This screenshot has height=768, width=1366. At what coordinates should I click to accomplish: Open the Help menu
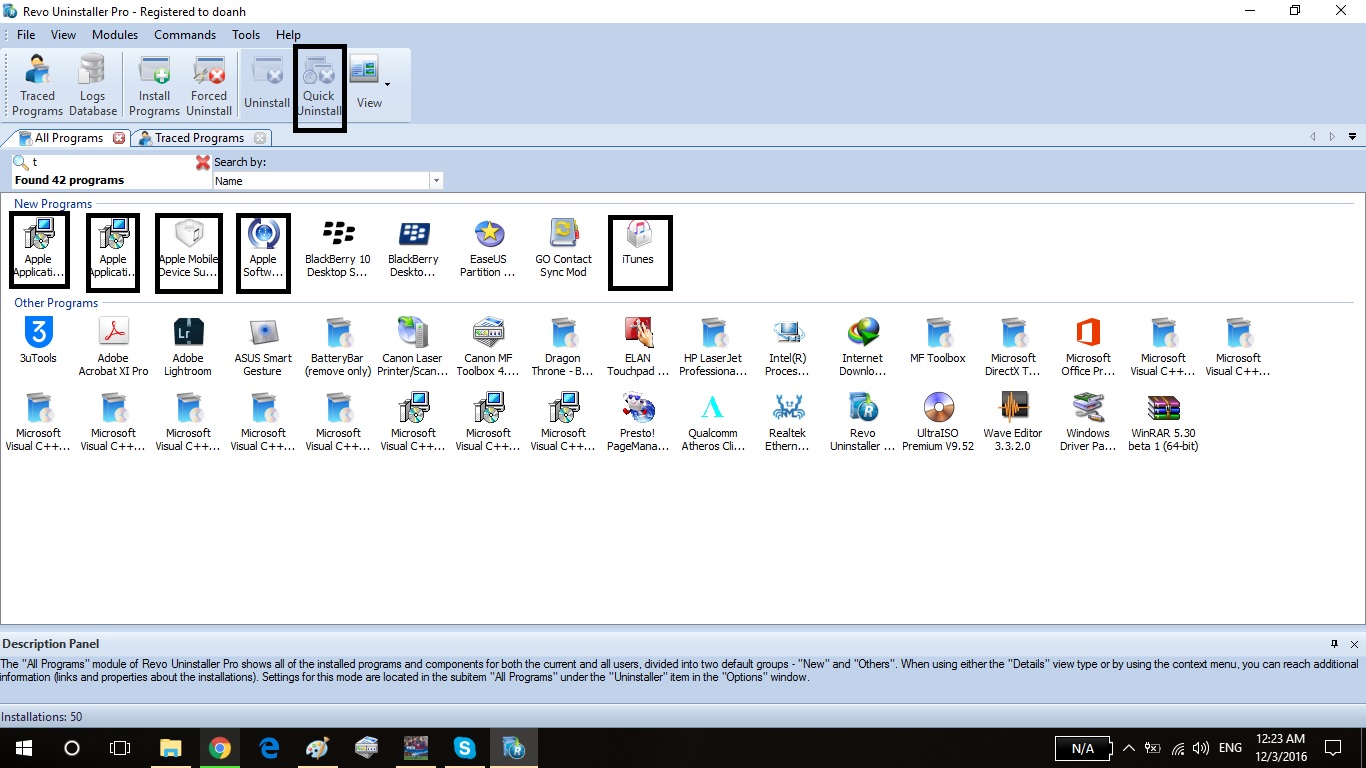[x=288, y=35]
